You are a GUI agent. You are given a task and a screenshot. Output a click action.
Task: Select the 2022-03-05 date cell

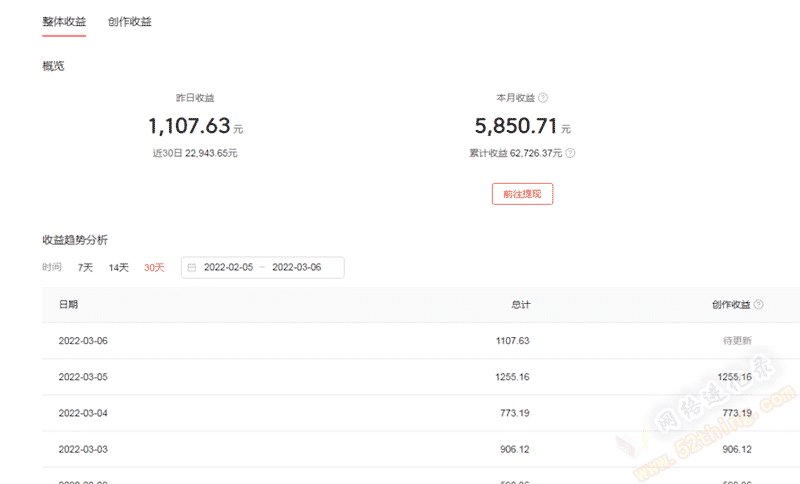83,377
